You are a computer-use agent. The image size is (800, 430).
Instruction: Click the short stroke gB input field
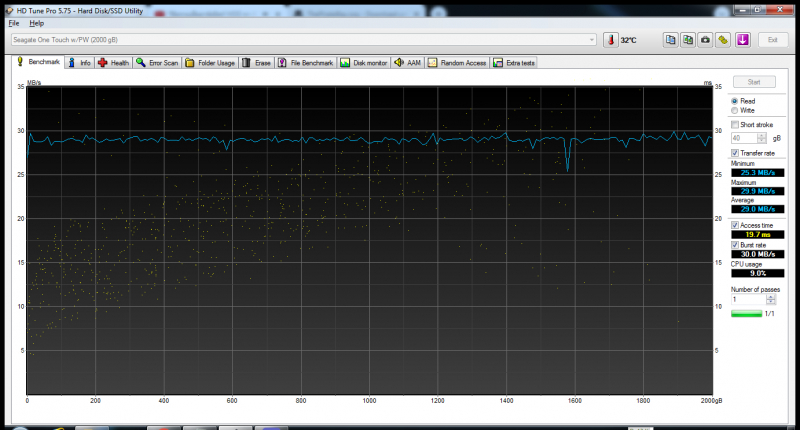click(744, 138)
